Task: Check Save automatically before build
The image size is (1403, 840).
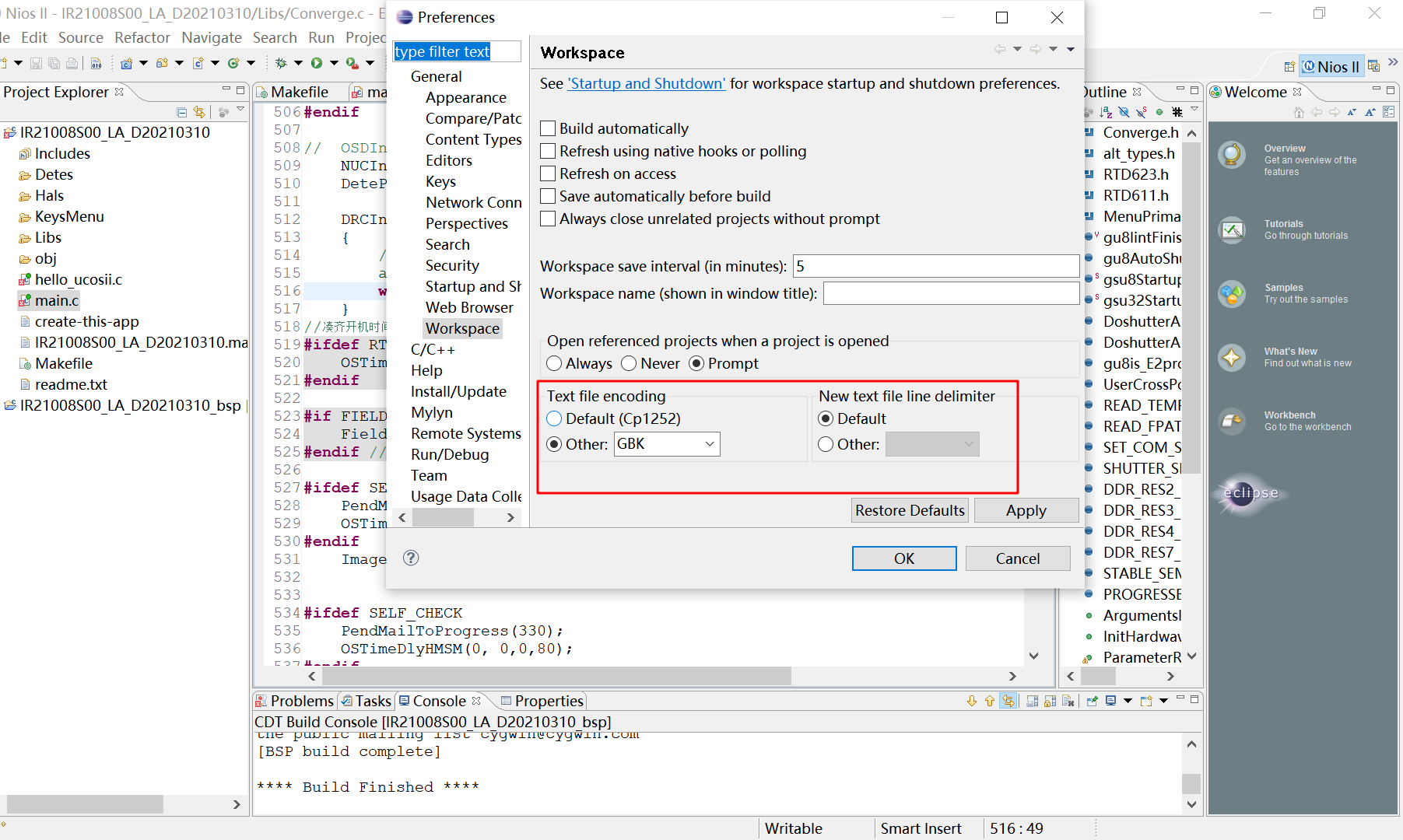Action: [548, 196]
